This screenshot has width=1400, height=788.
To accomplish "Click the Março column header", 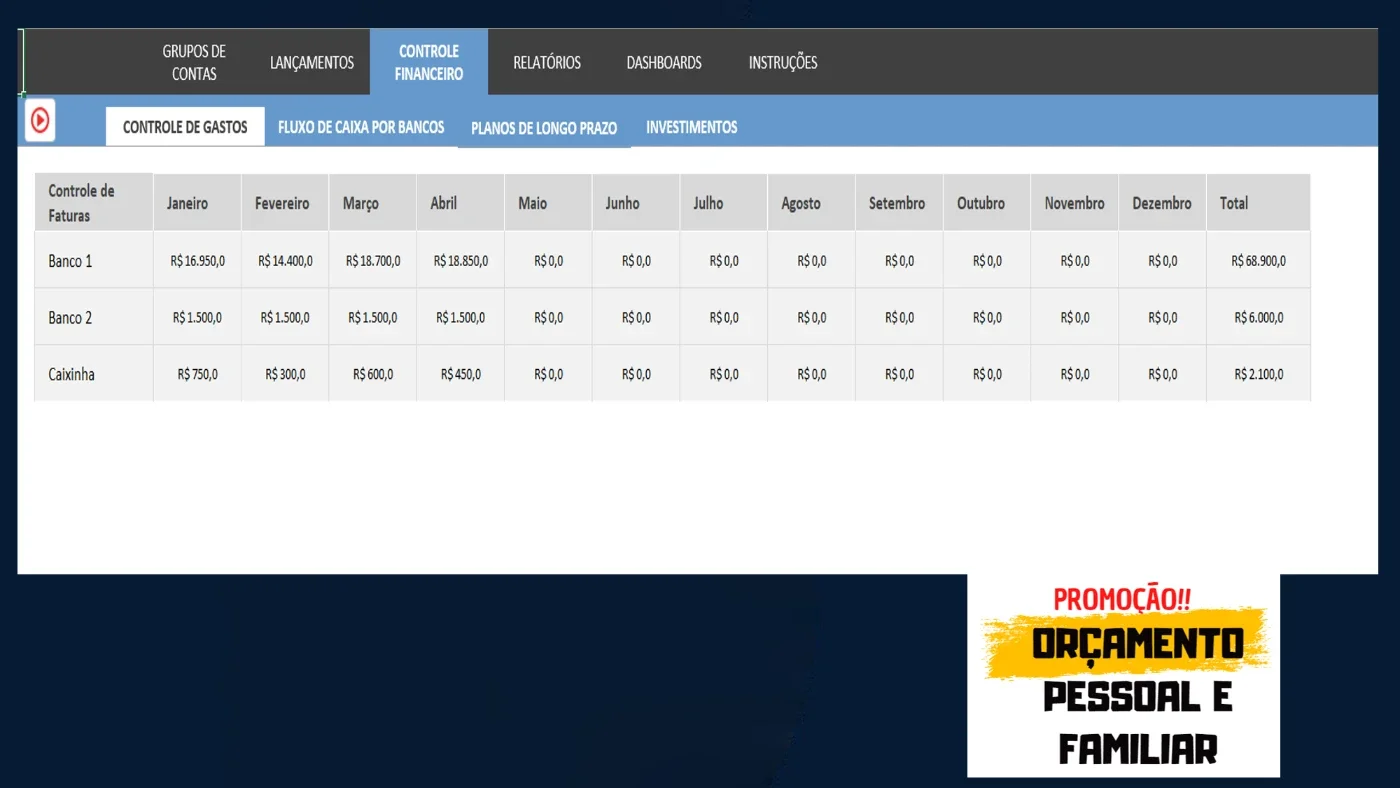I will [373, 203].
